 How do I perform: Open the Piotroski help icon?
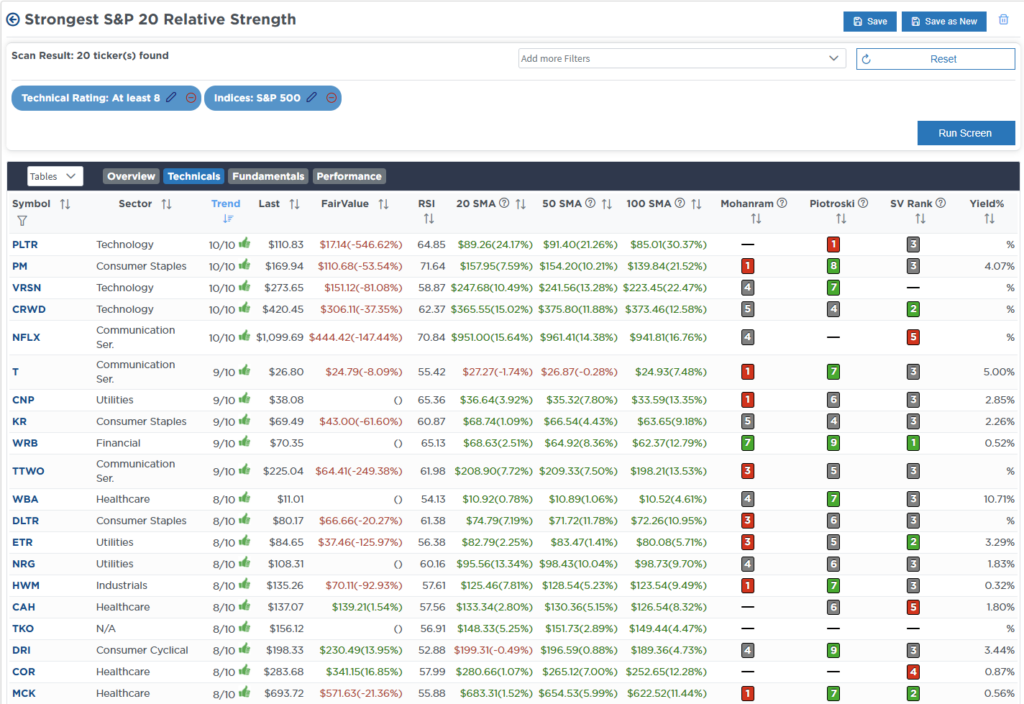pyautogui.click(x=863, y=203)
